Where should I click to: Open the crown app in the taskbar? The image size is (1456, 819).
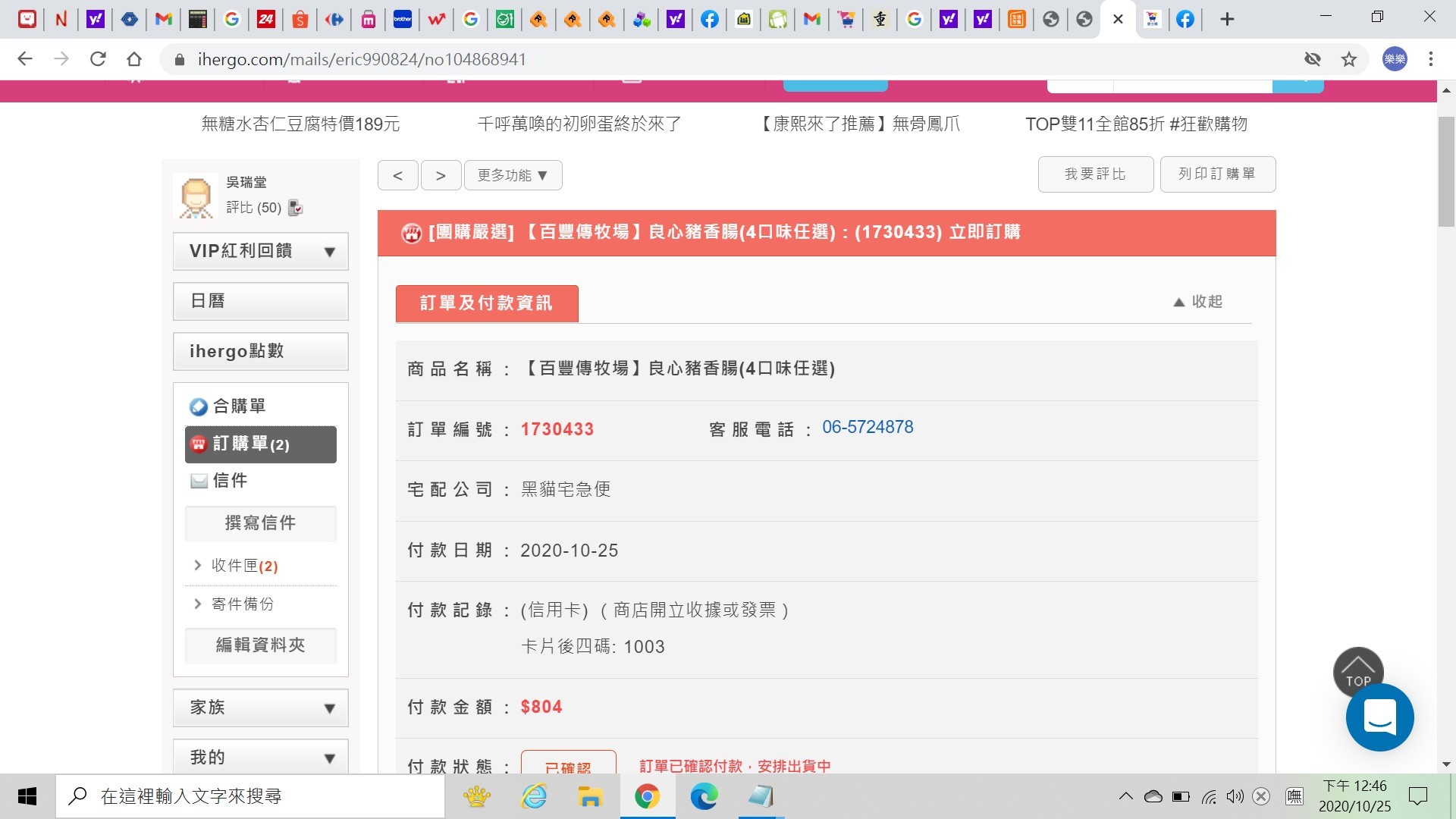[477, 796]
